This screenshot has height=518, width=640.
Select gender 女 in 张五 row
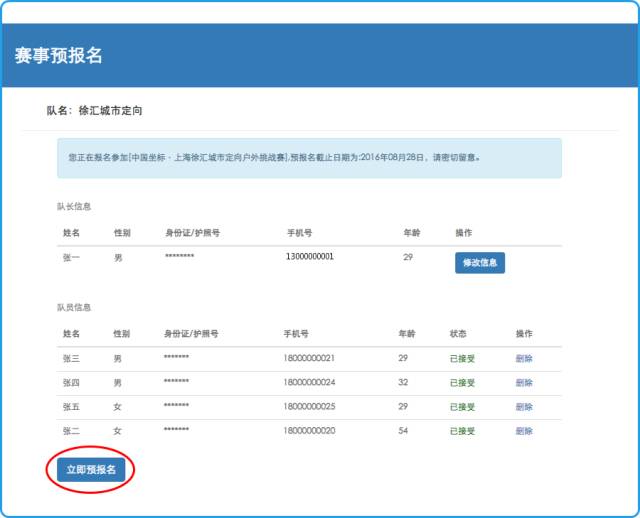[117, 407]
